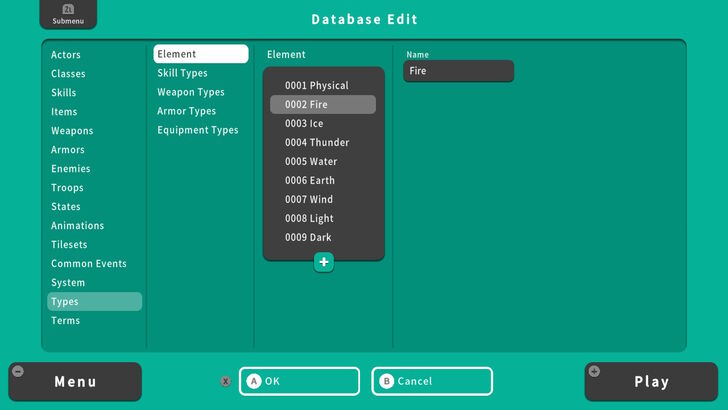Screen dimensions: 728x410
Task: Click the Cancel button
Action: [432, 381]
